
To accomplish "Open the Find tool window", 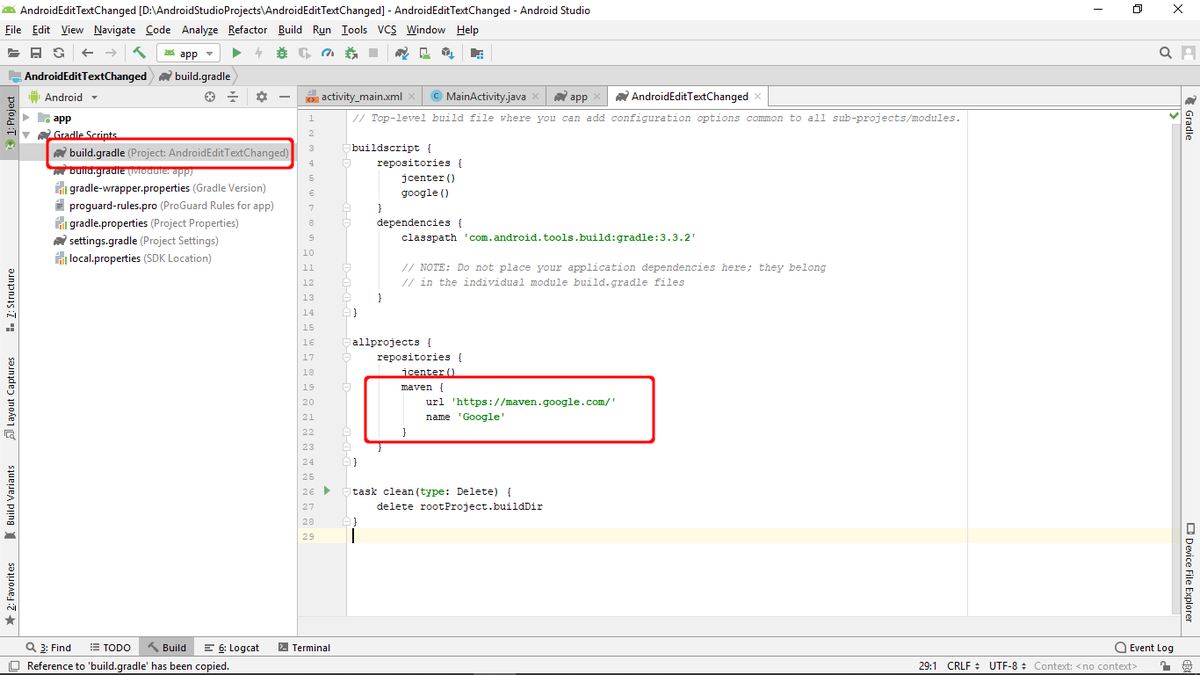I will (49, 647).
